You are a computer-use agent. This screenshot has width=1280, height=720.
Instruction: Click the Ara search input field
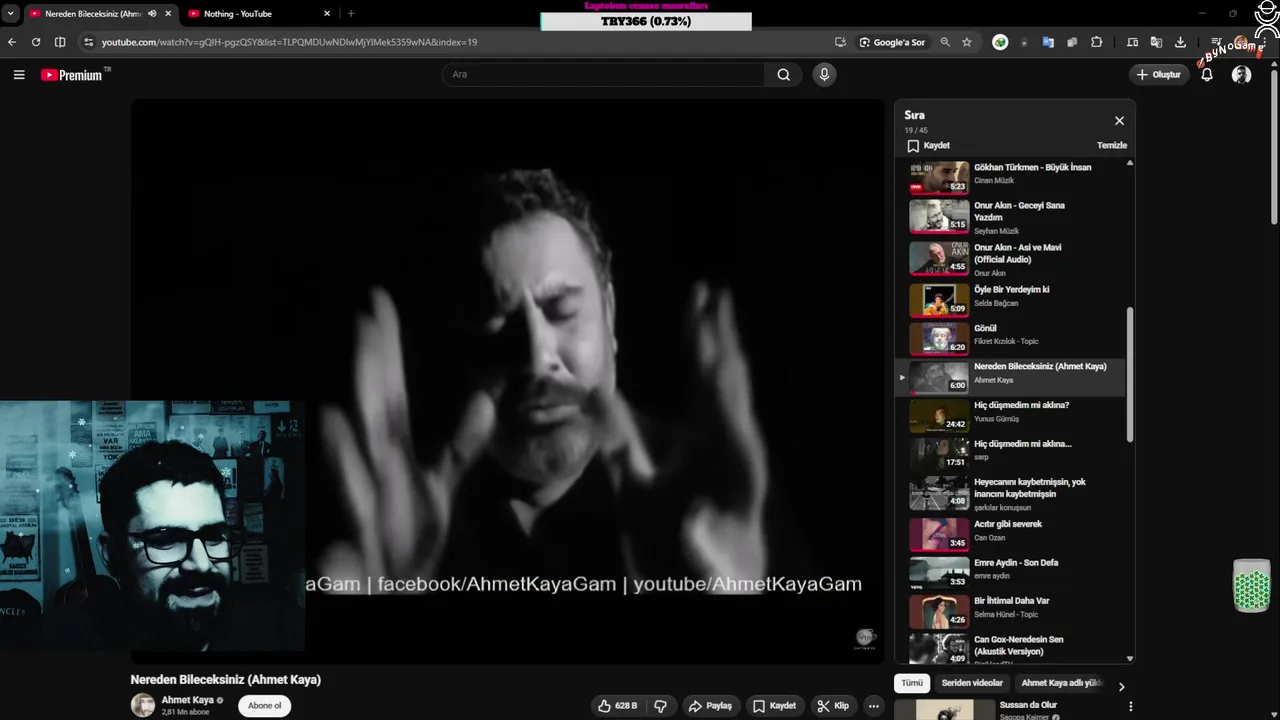603,75
